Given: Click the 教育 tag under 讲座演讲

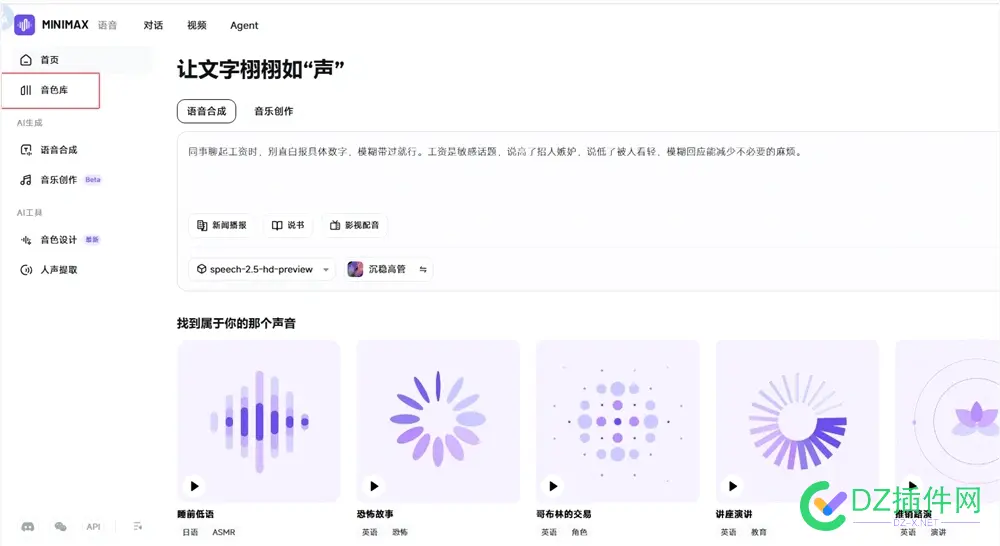Looking at the screenshot, I should [x=759, y=532].
